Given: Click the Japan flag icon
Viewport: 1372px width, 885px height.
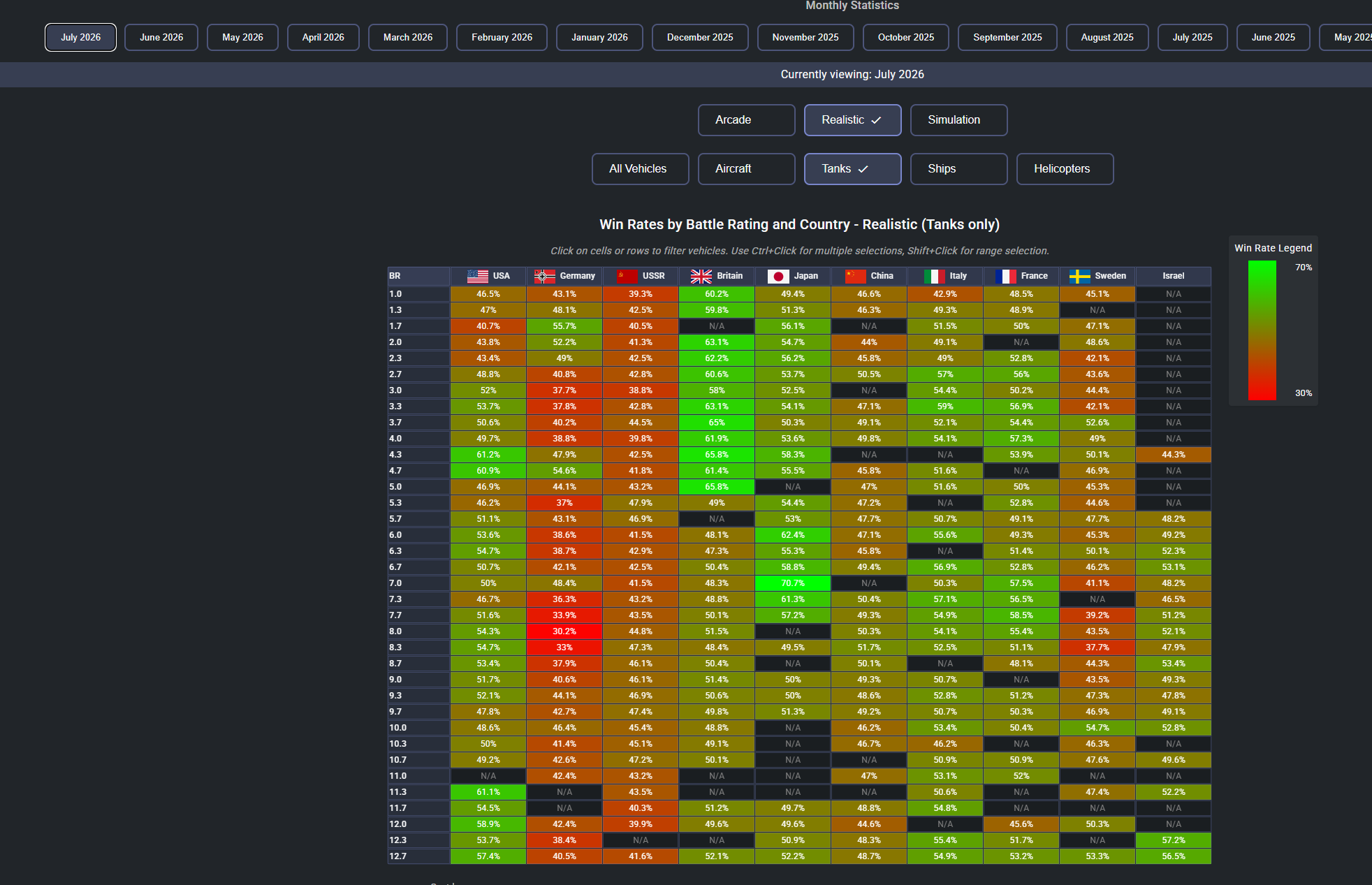Looking at the screenshot, I should tap(778, 276).
